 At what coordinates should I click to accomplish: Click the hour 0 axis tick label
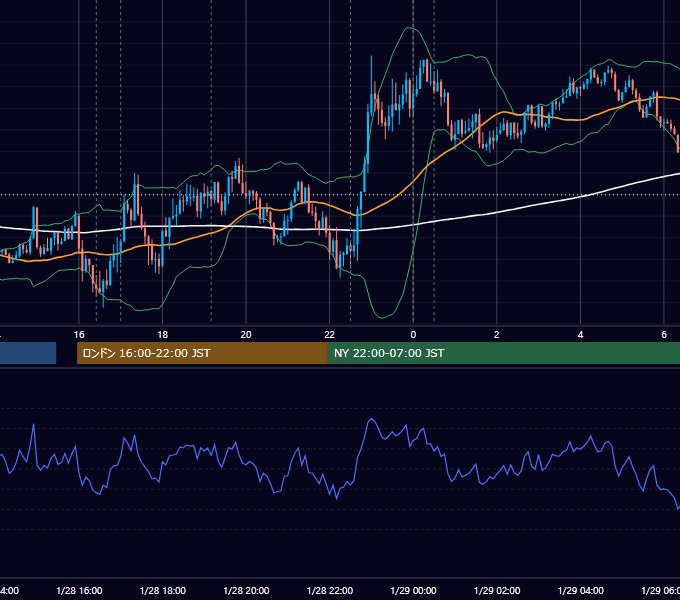413,334
